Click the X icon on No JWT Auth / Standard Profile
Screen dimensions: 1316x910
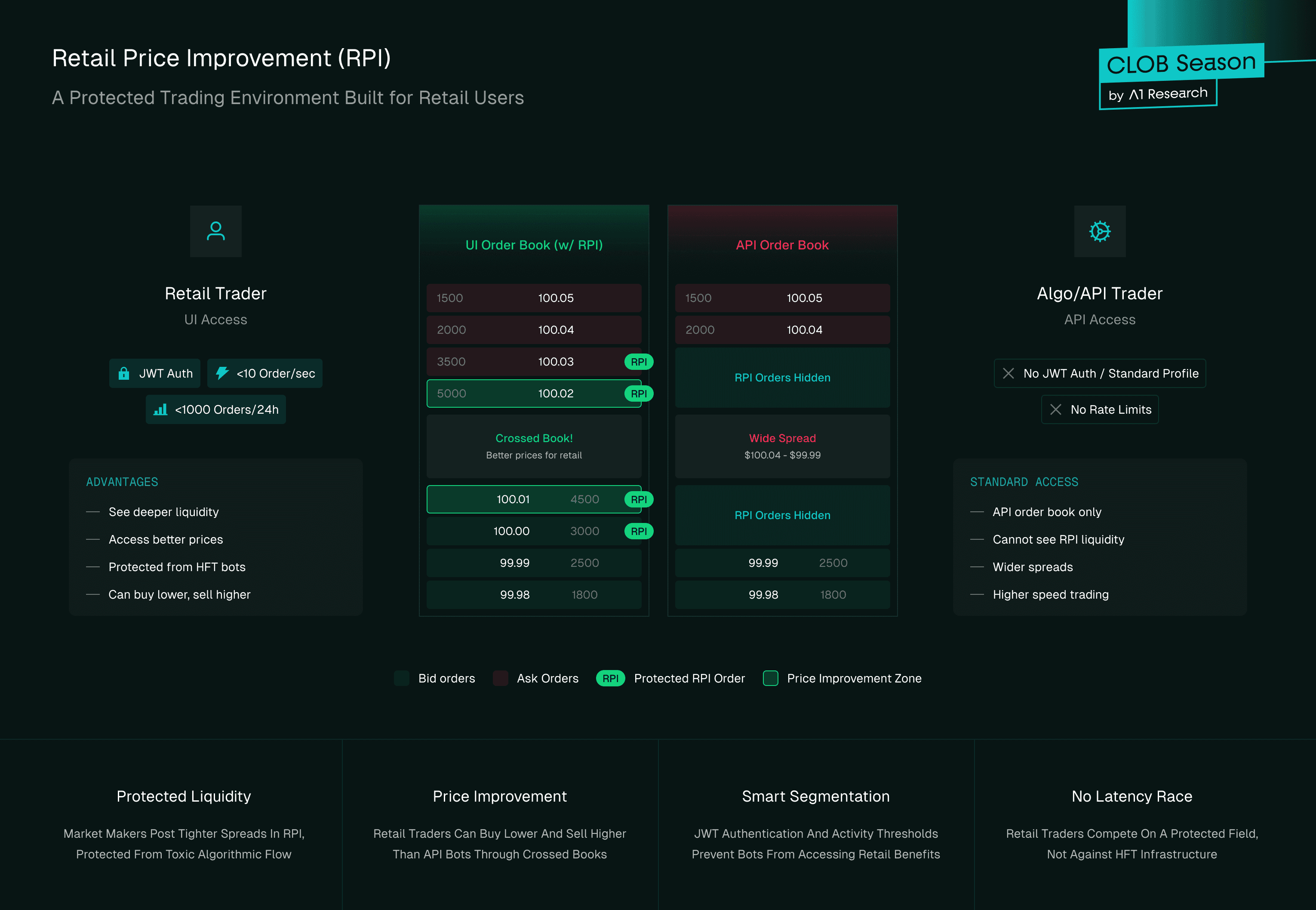(1009, 373)
